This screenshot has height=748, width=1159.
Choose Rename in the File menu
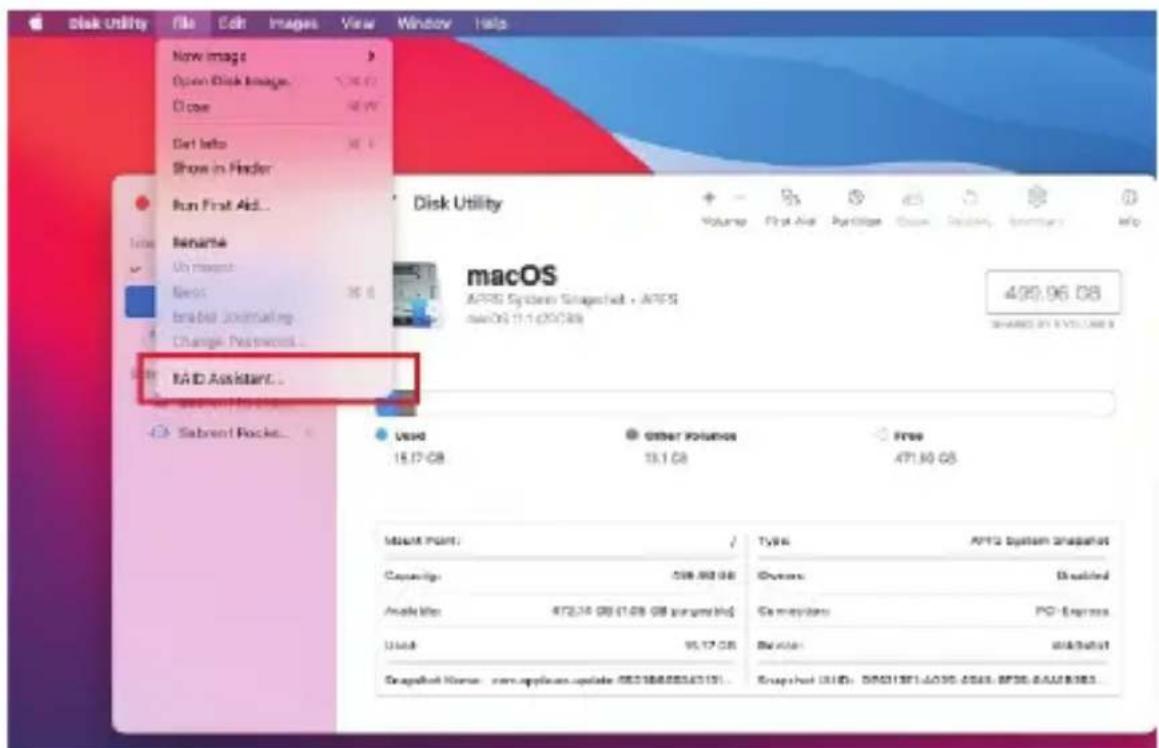273,242
